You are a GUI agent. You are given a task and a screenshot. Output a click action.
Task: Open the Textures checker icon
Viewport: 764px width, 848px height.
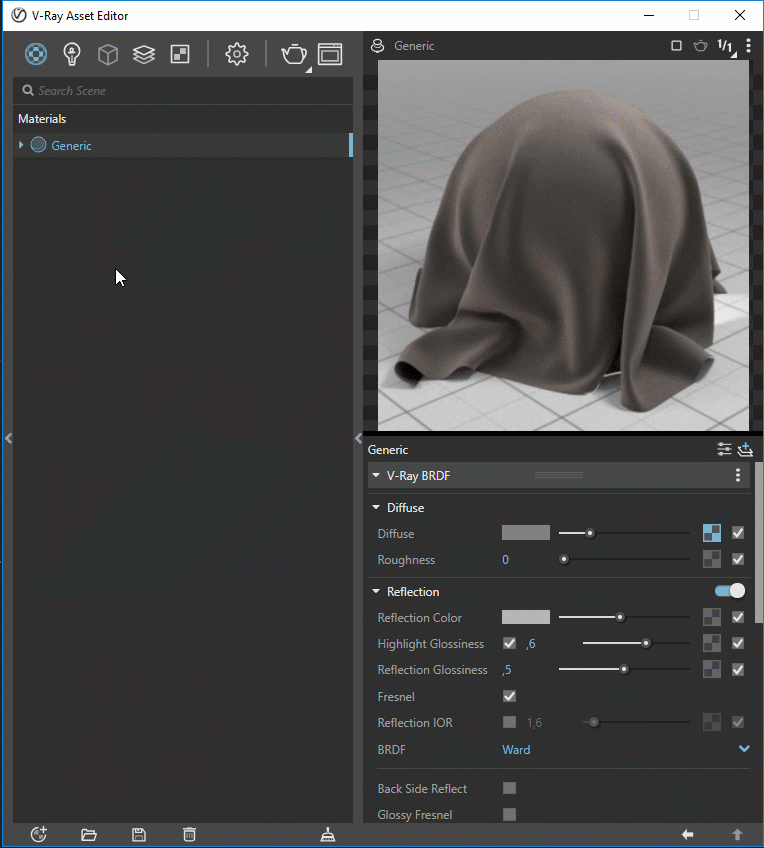click(180, 54)
